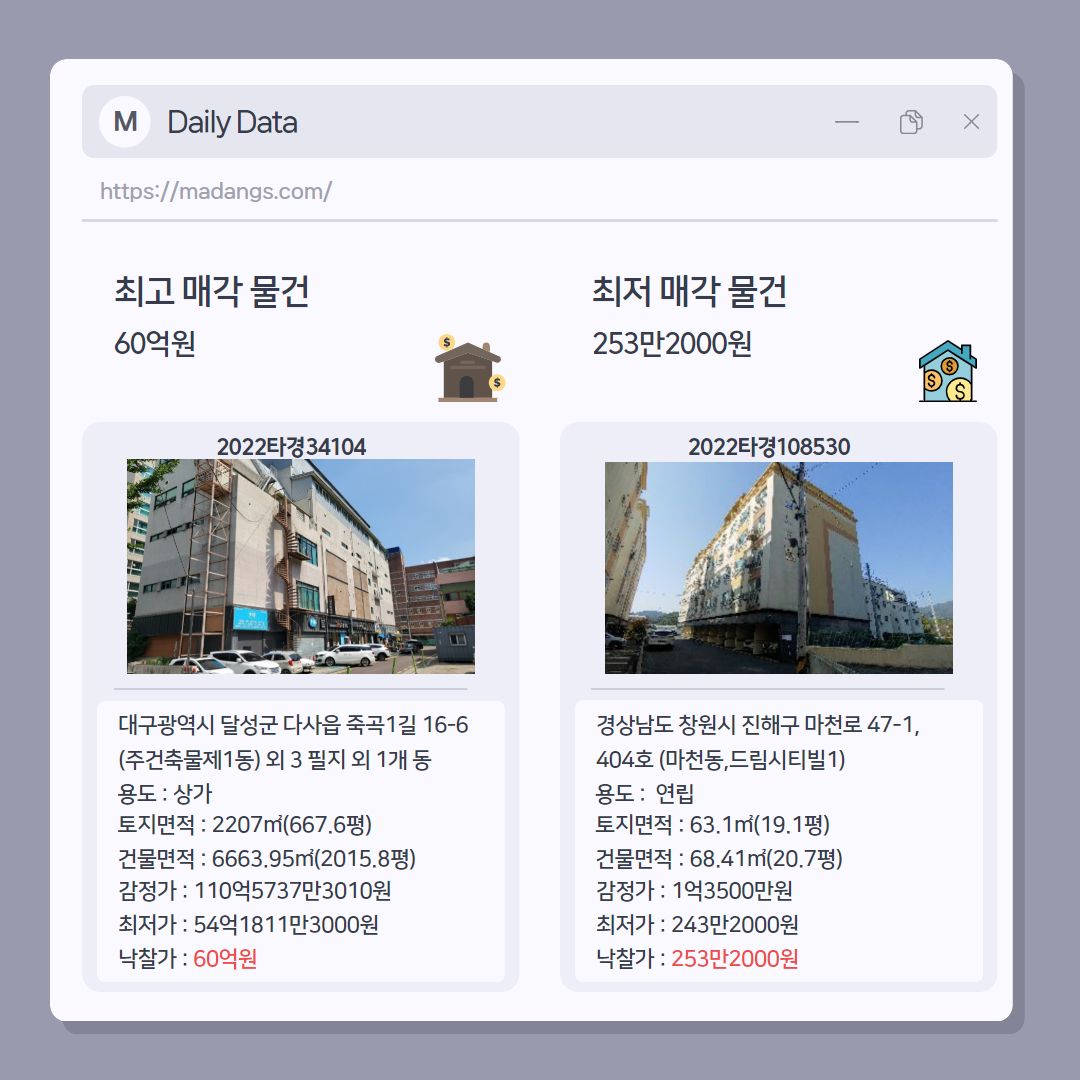Click the 최저 매각 물건 heading
This screenshot has height=1080, width=1080.
tap(689, 291)
